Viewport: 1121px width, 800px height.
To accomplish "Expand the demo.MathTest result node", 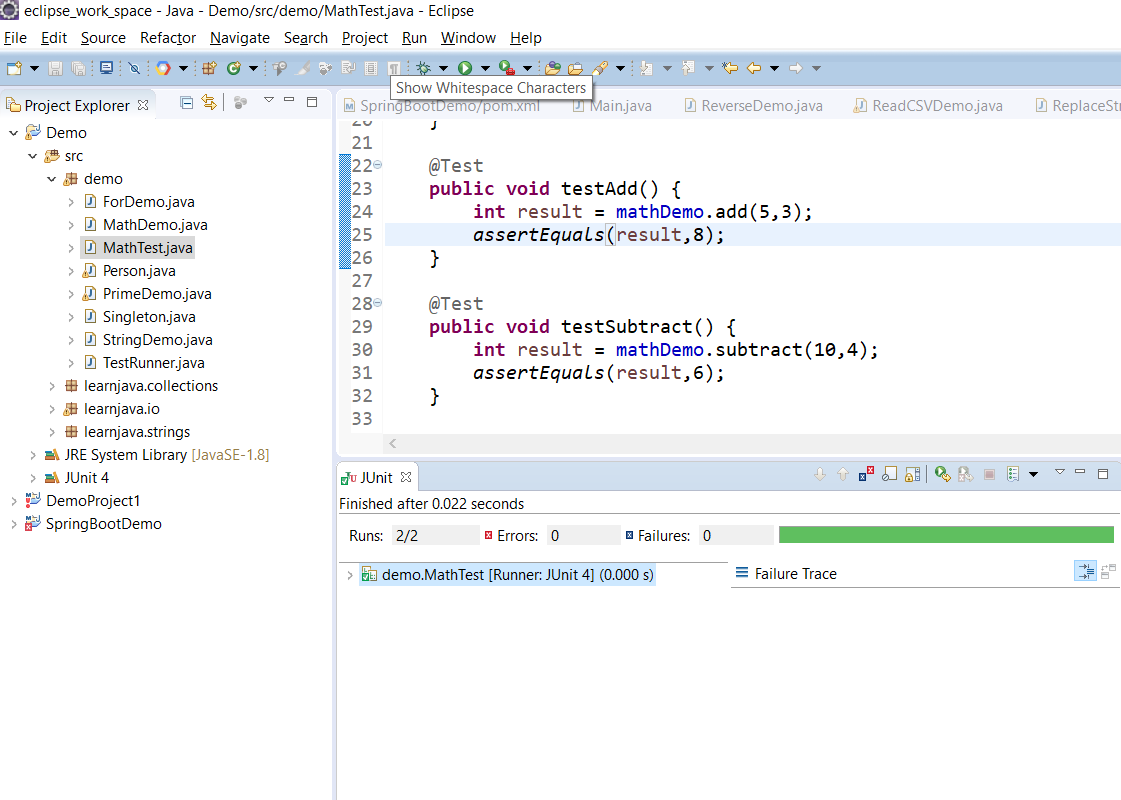I will coord(349,575).
